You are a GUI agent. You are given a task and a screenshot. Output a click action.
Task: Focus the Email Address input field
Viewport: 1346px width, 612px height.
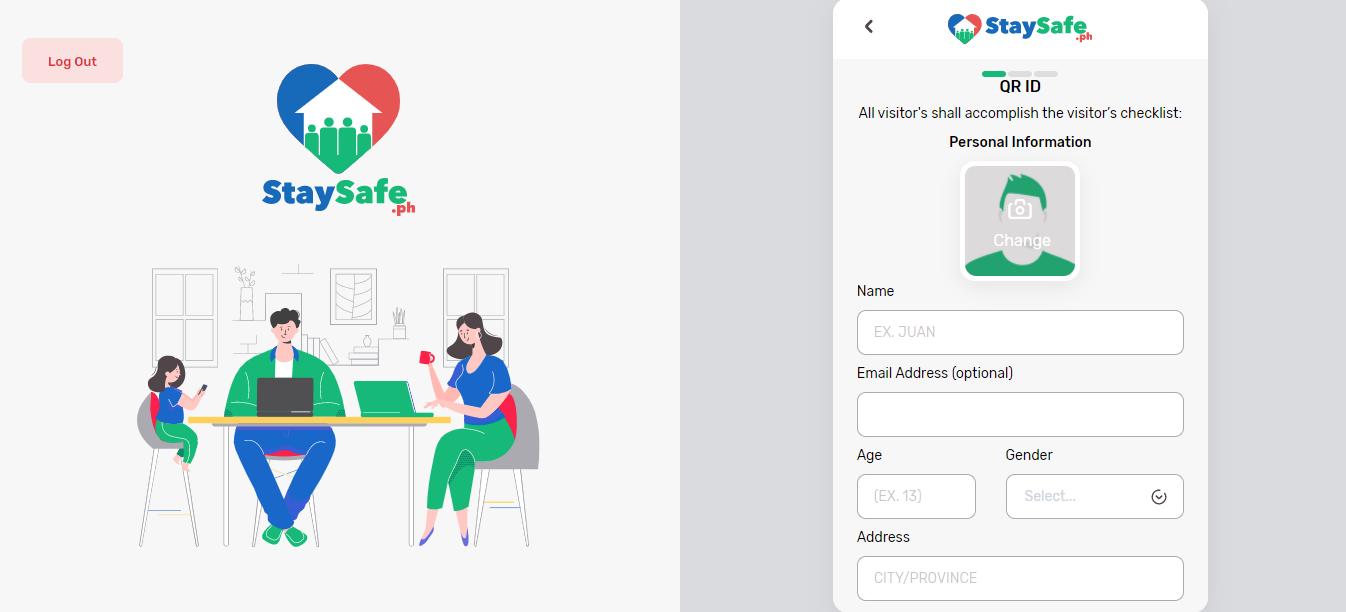click(1020, 414)
